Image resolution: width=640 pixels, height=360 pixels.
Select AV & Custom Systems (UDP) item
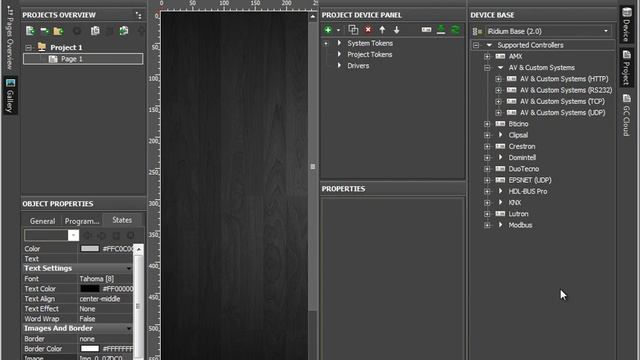point(562,113)
